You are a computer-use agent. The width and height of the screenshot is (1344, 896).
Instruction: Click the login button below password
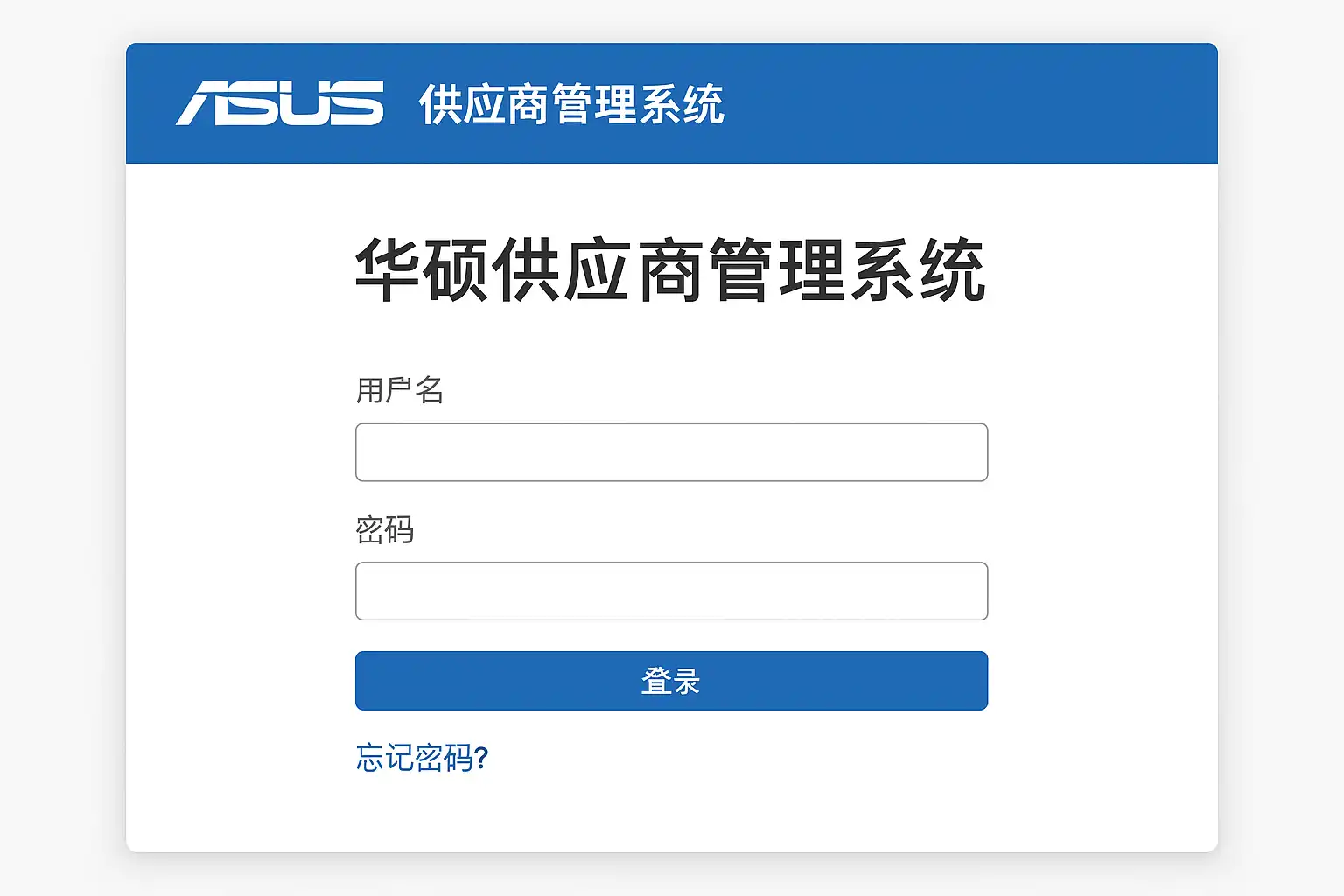[x=671, y=681]
